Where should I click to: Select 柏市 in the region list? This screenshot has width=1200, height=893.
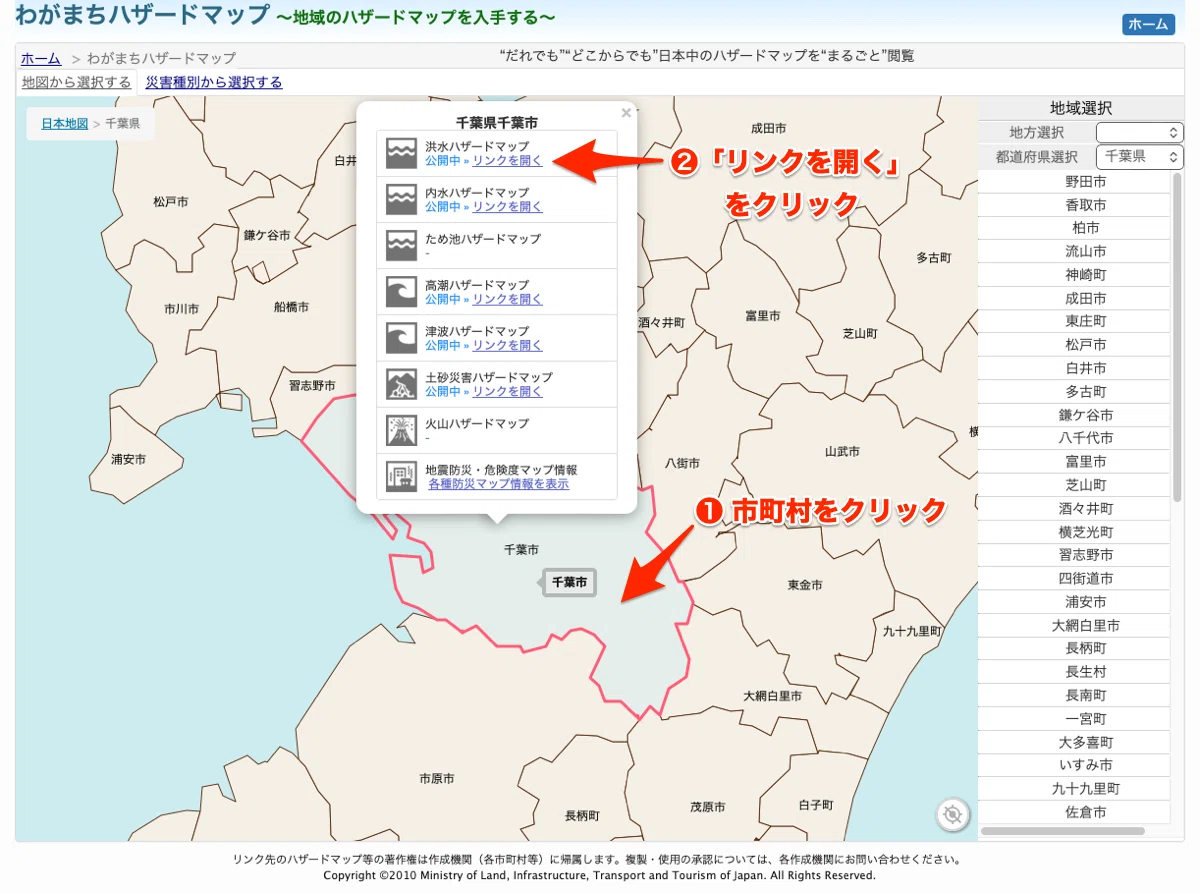1074,228
